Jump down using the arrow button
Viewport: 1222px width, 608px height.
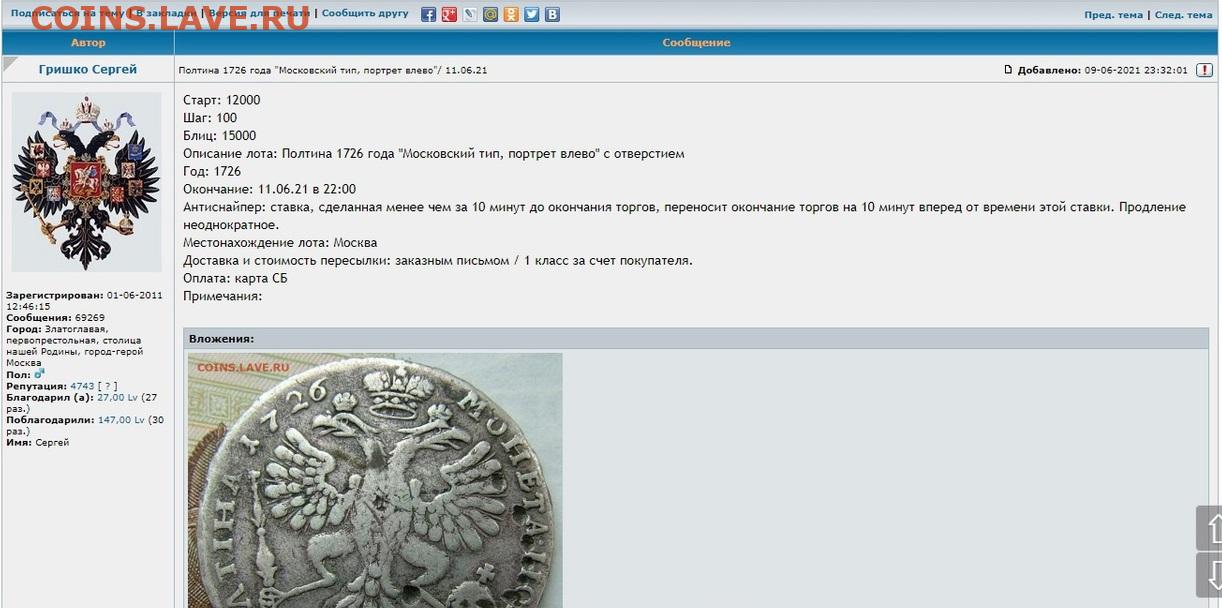coord(1209,575)
